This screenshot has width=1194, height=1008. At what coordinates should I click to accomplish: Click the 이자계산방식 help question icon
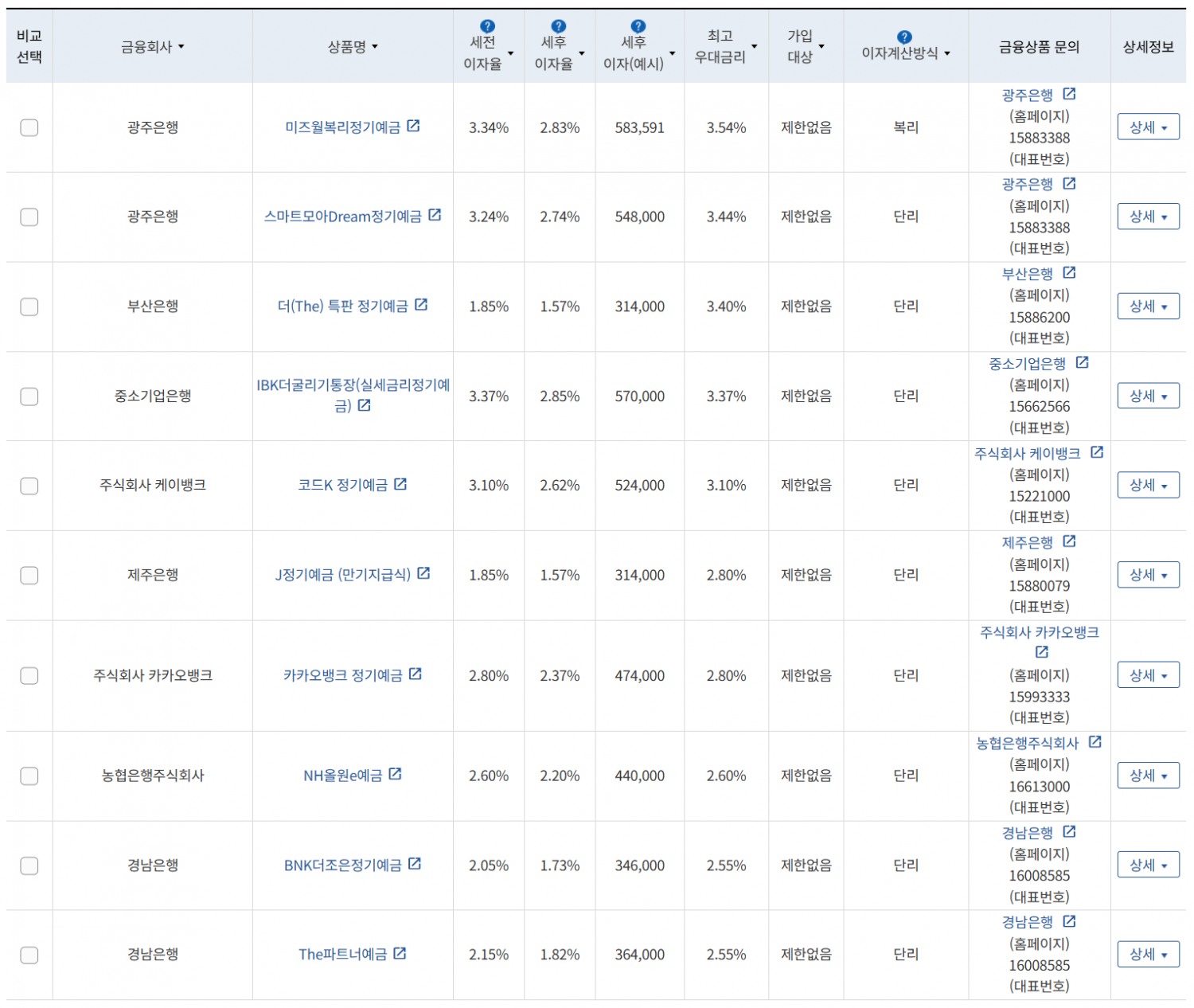pyautogui.click(x=904, y=37)
